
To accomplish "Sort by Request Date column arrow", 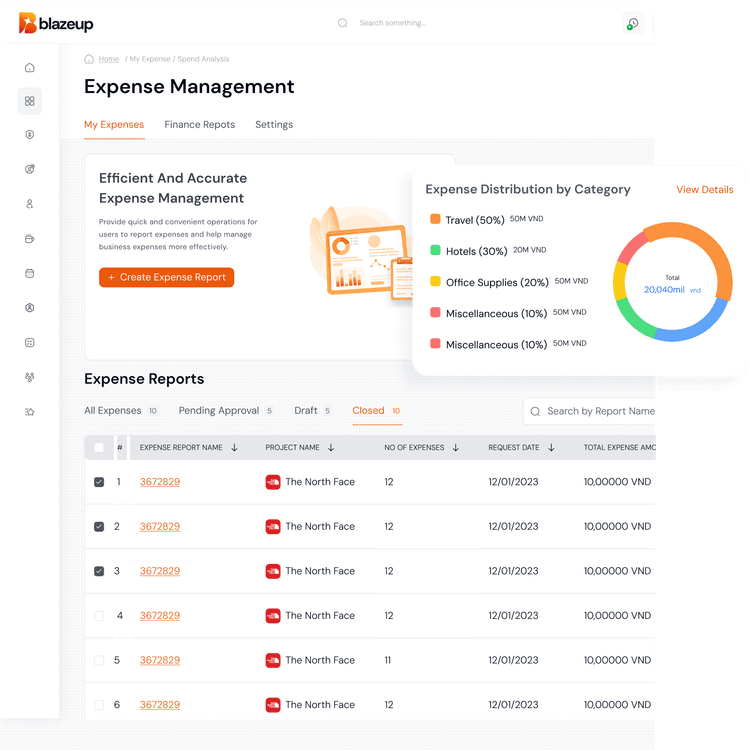I will pyautogui.click(x=551, y=448).
